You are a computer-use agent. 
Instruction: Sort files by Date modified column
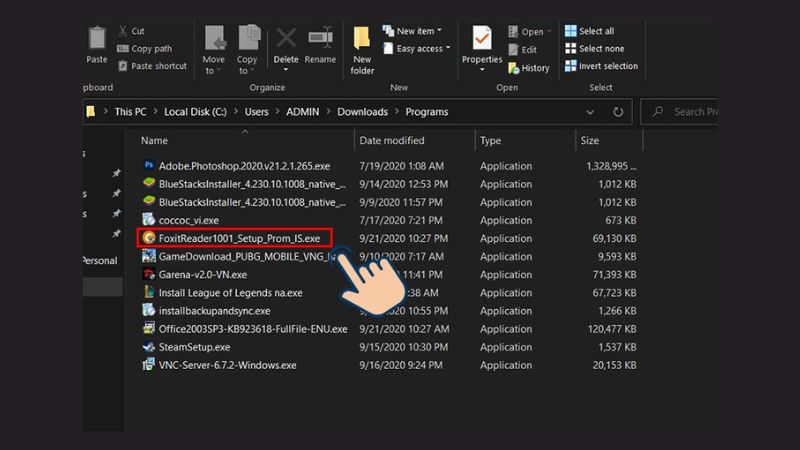coord(392,141)
